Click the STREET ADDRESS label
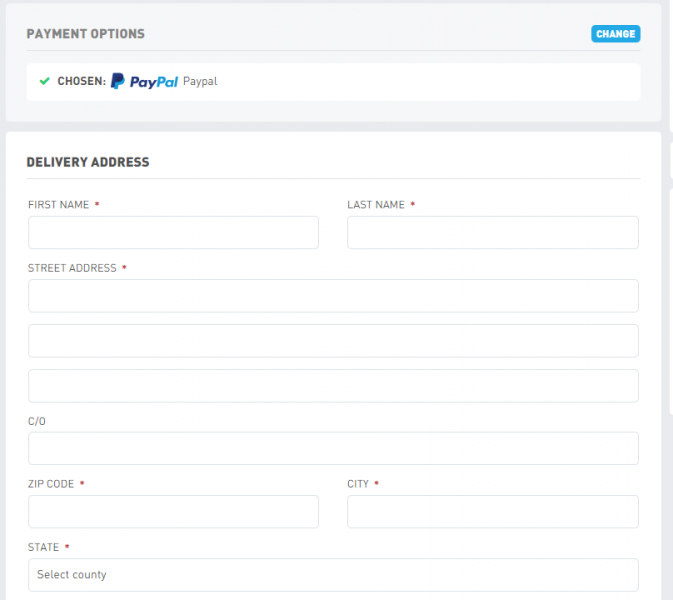The width and height of the screenshot is (673, 600). pyautogui.click(x=71, y=268)
